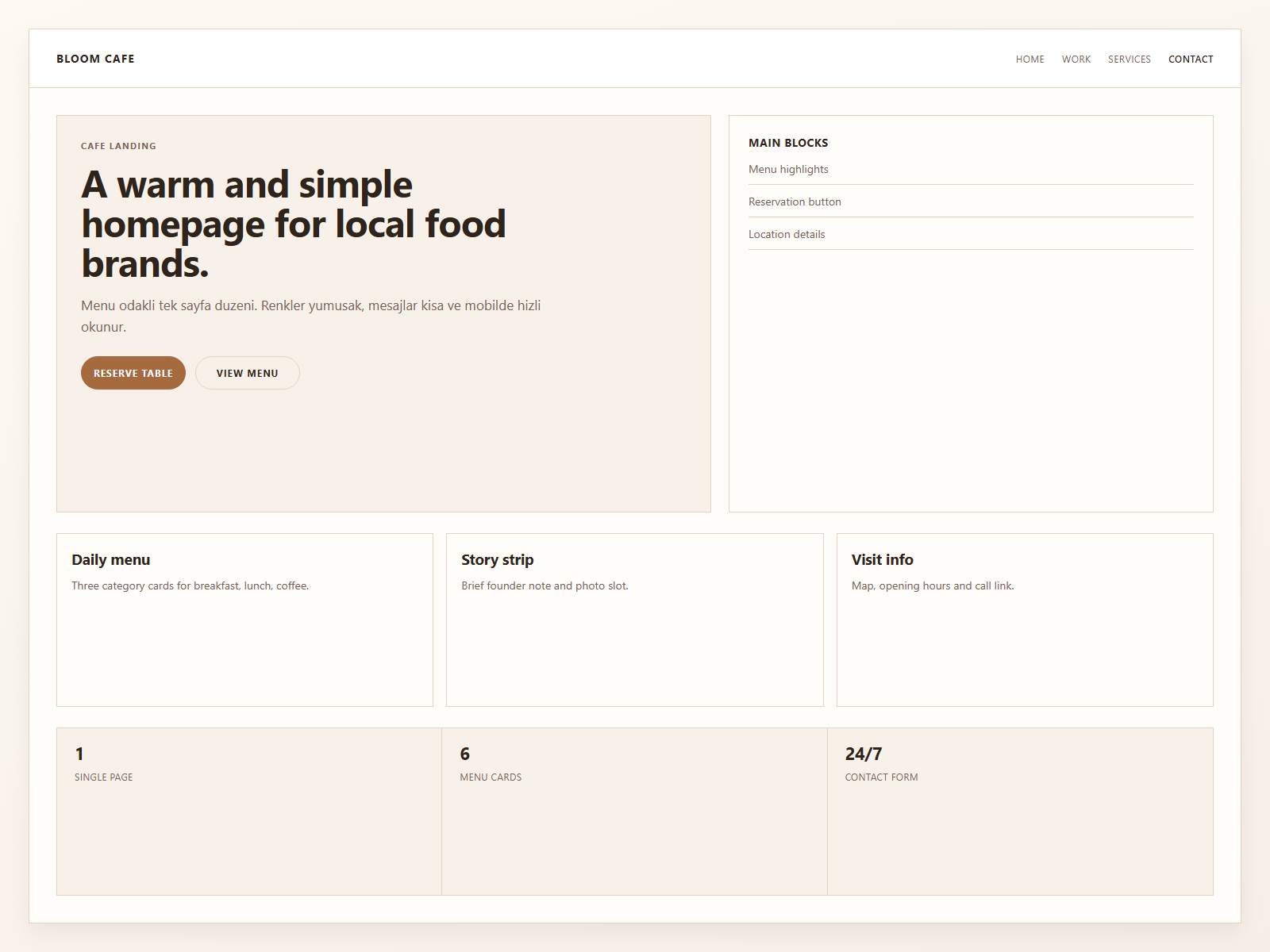Viewport: 1270px width, 952px height.
Task: Open the SERVICES page
Action: (x=1129, y=59)
